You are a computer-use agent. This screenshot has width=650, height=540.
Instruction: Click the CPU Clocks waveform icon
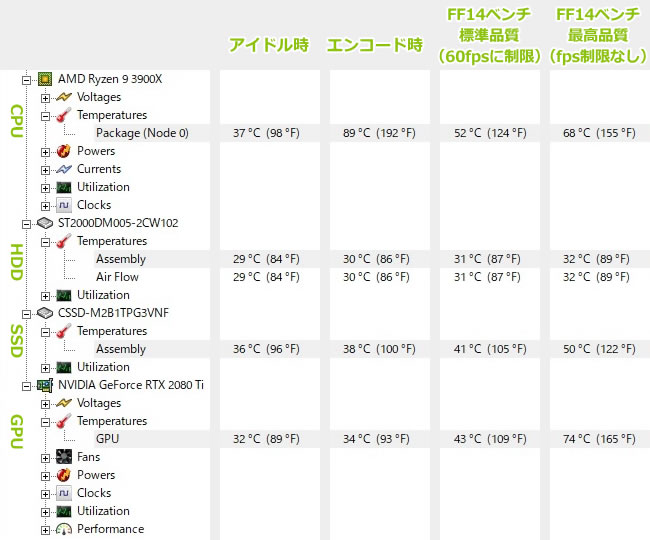pos(64,205)
